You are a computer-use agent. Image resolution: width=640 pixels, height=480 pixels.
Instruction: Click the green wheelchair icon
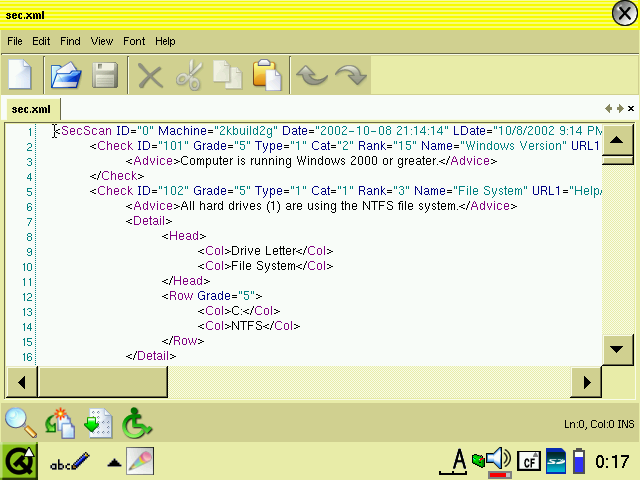pyautogui.click(x=137, y=423)
